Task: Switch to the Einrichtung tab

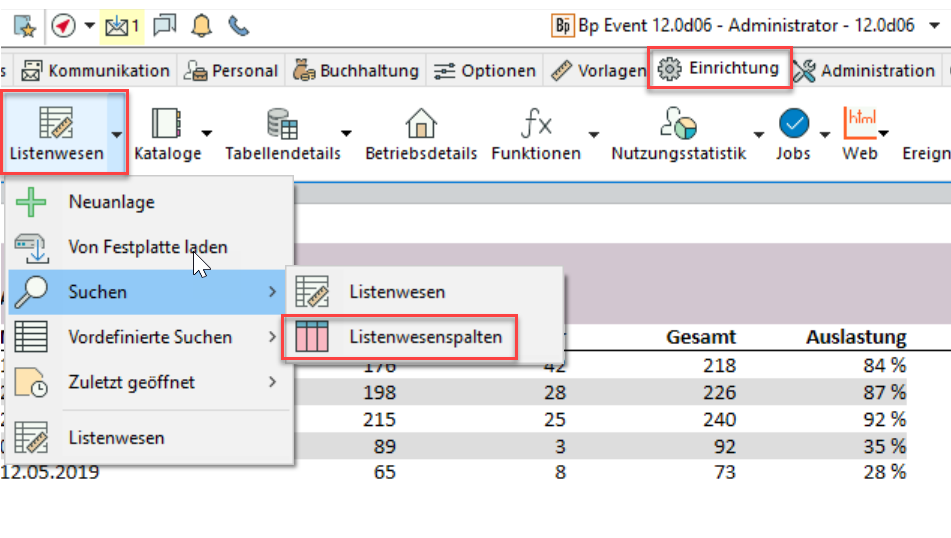Action: [720, 68]
